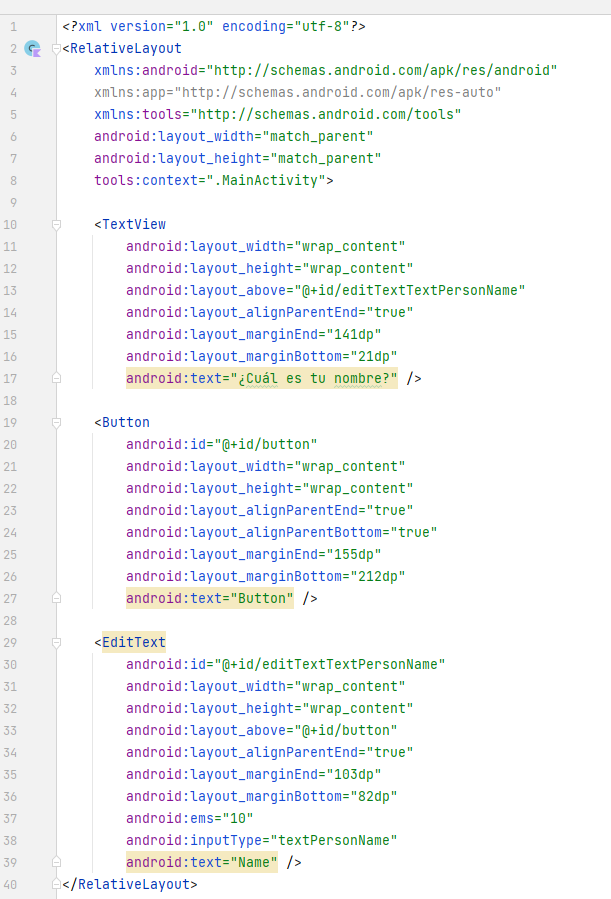Click the closing RelativeLayout tag
The height and width of the screenshot is (899, 611).
(x=130, y=884)
